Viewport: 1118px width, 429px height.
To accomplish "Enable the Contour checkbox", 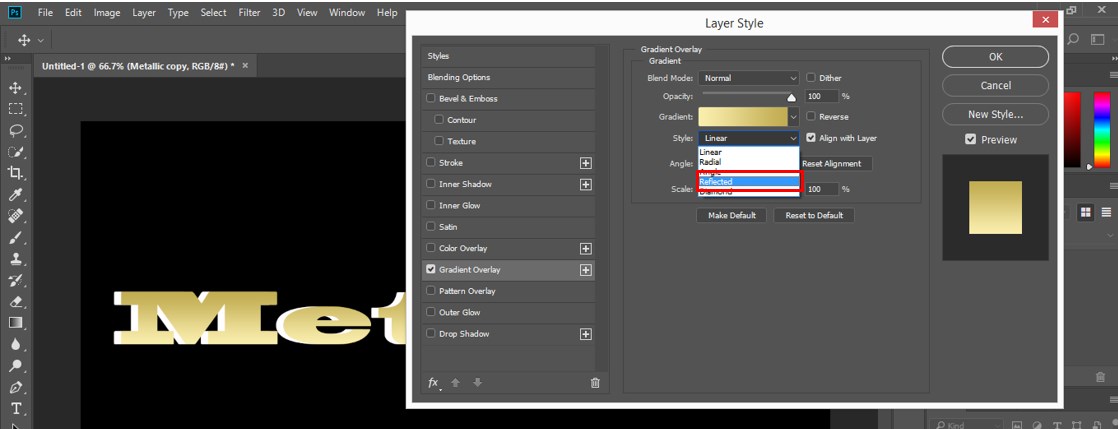I will point(439,120).
